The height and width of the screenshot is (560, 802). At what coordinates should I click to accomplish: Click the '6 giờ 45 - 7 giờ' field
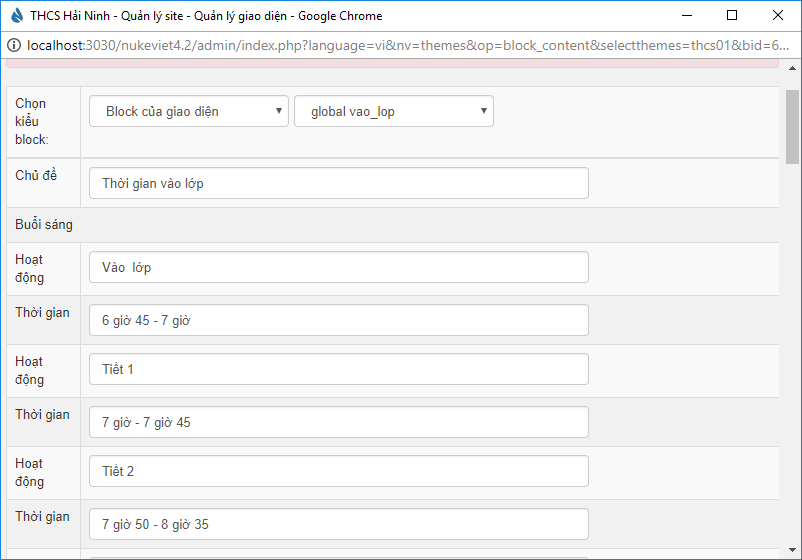339,320
